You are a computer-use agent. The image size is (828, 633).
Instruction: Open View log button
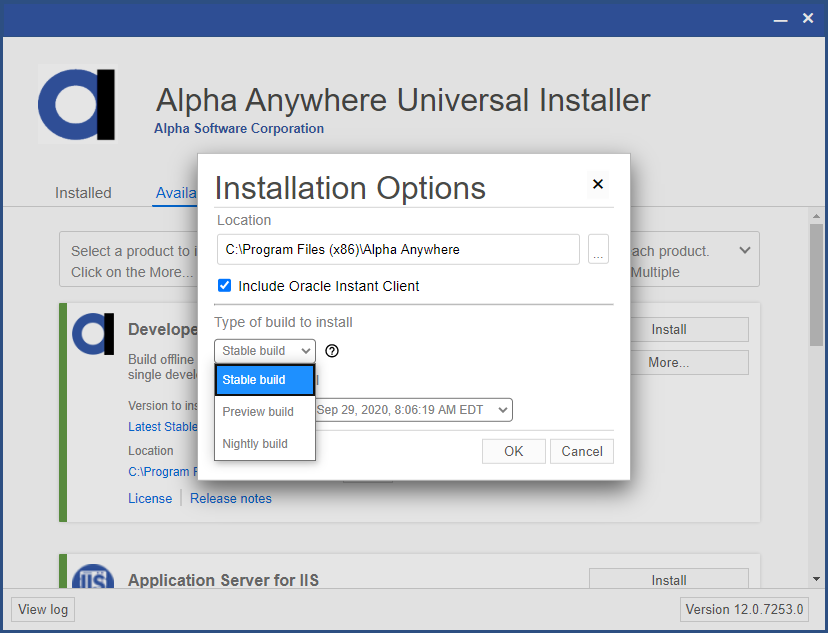click(43, 609)
